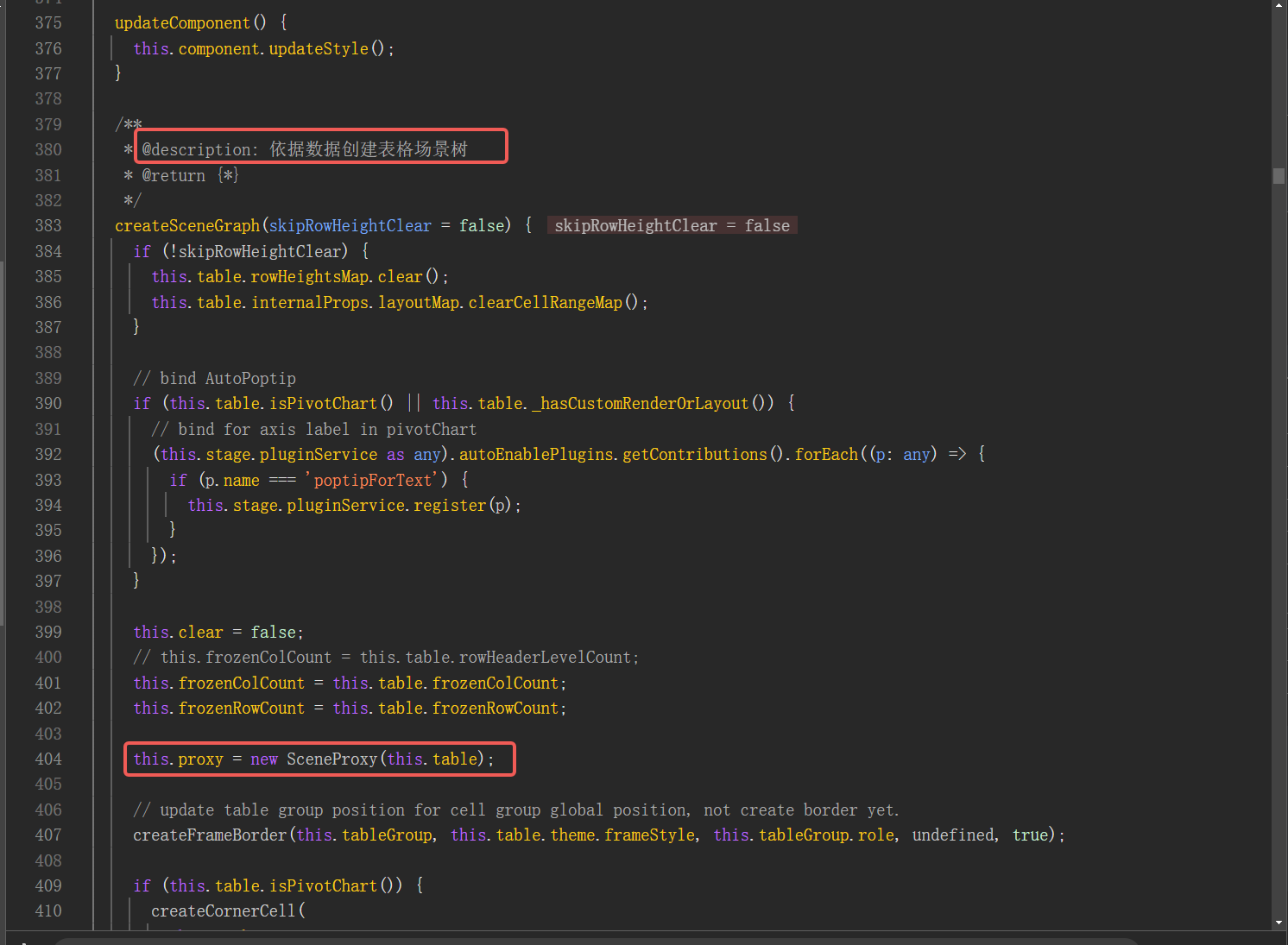
Task: Click the vertical scrollbar down arrow
Action: click(1279, 923)
